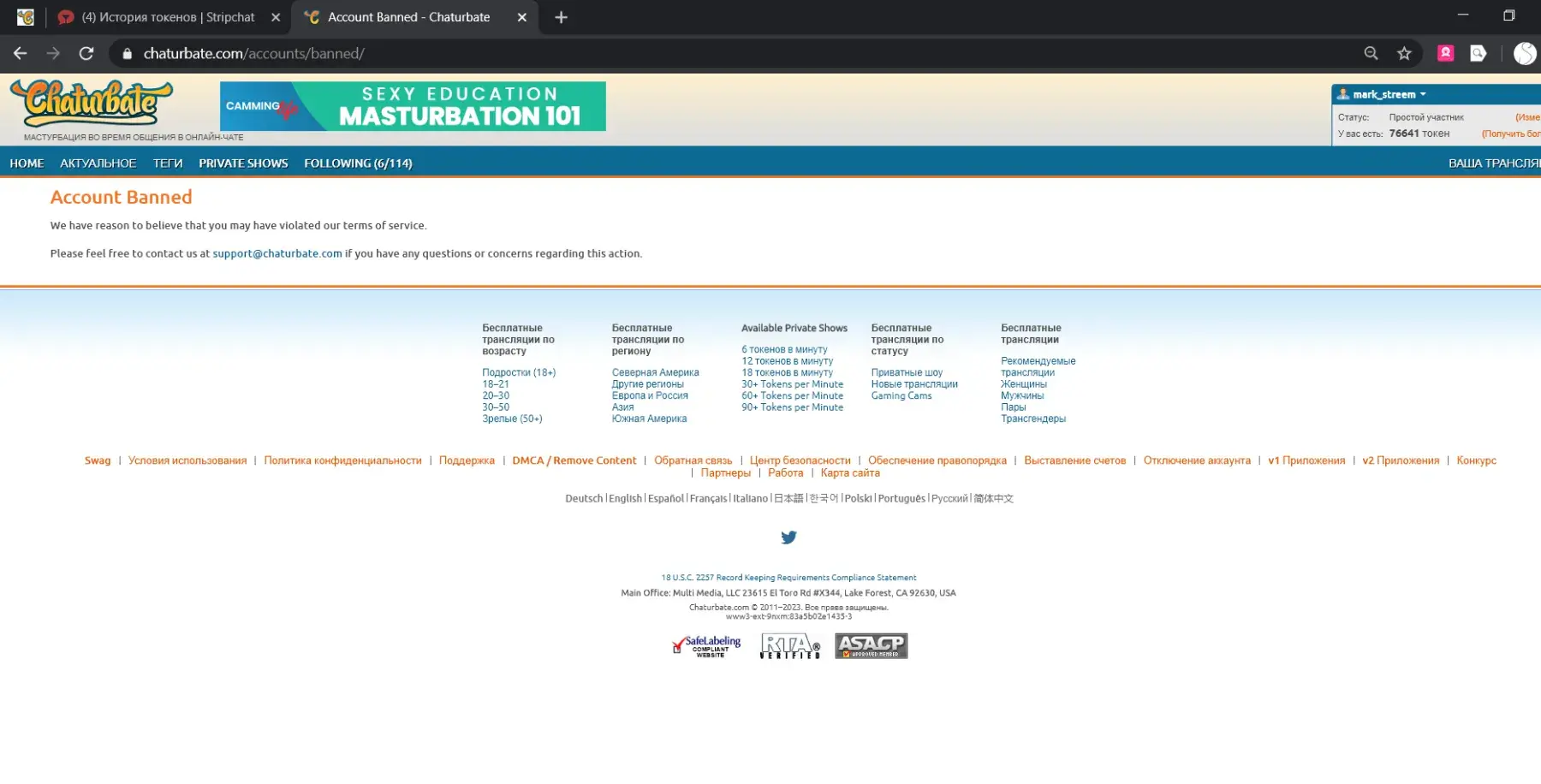Viewport: 1541px width, 784px height.
Task: Open the 90+ Tokens per Minute link
Action: coord(792,407)
